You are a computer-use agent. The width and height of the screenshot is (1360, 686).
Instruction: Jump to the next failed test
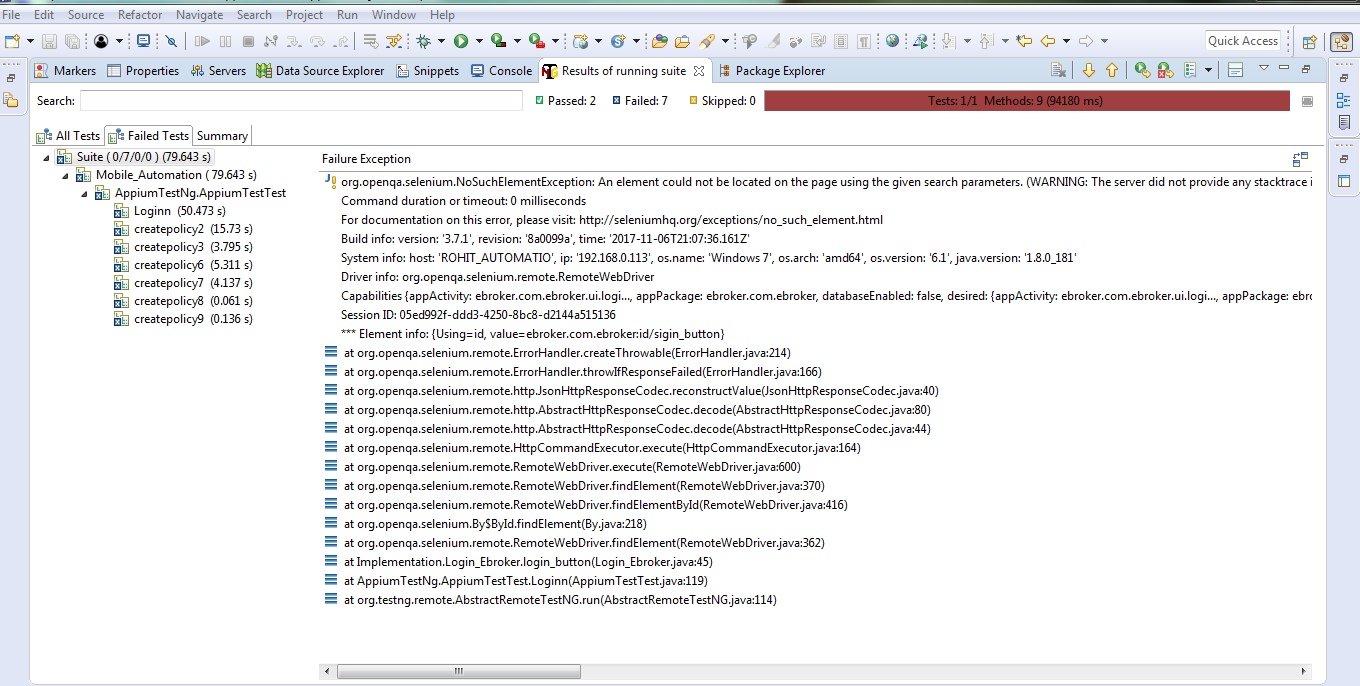[1088, 69]
